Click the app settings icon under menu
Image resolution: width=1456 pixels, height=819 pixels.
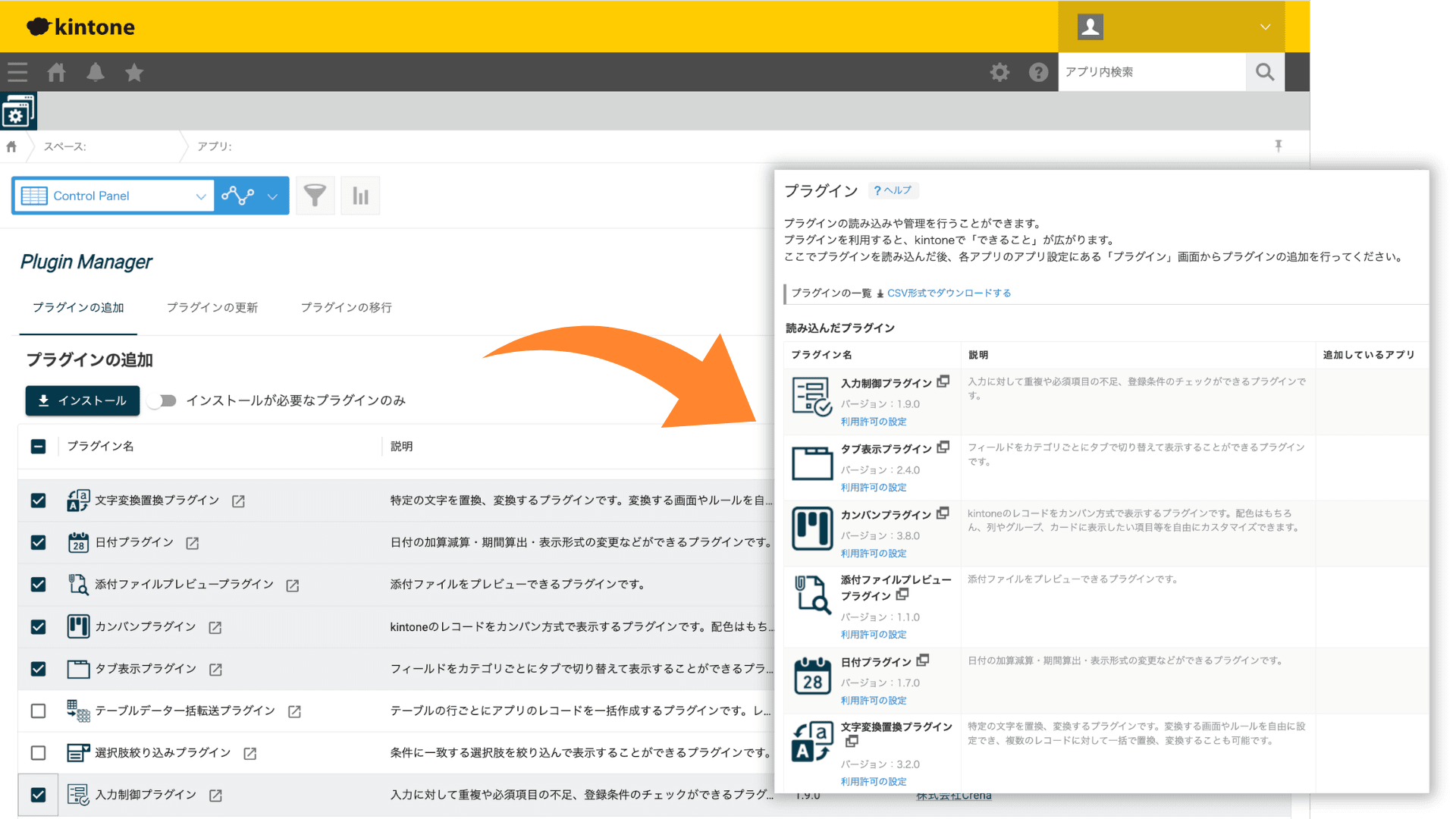17,111
